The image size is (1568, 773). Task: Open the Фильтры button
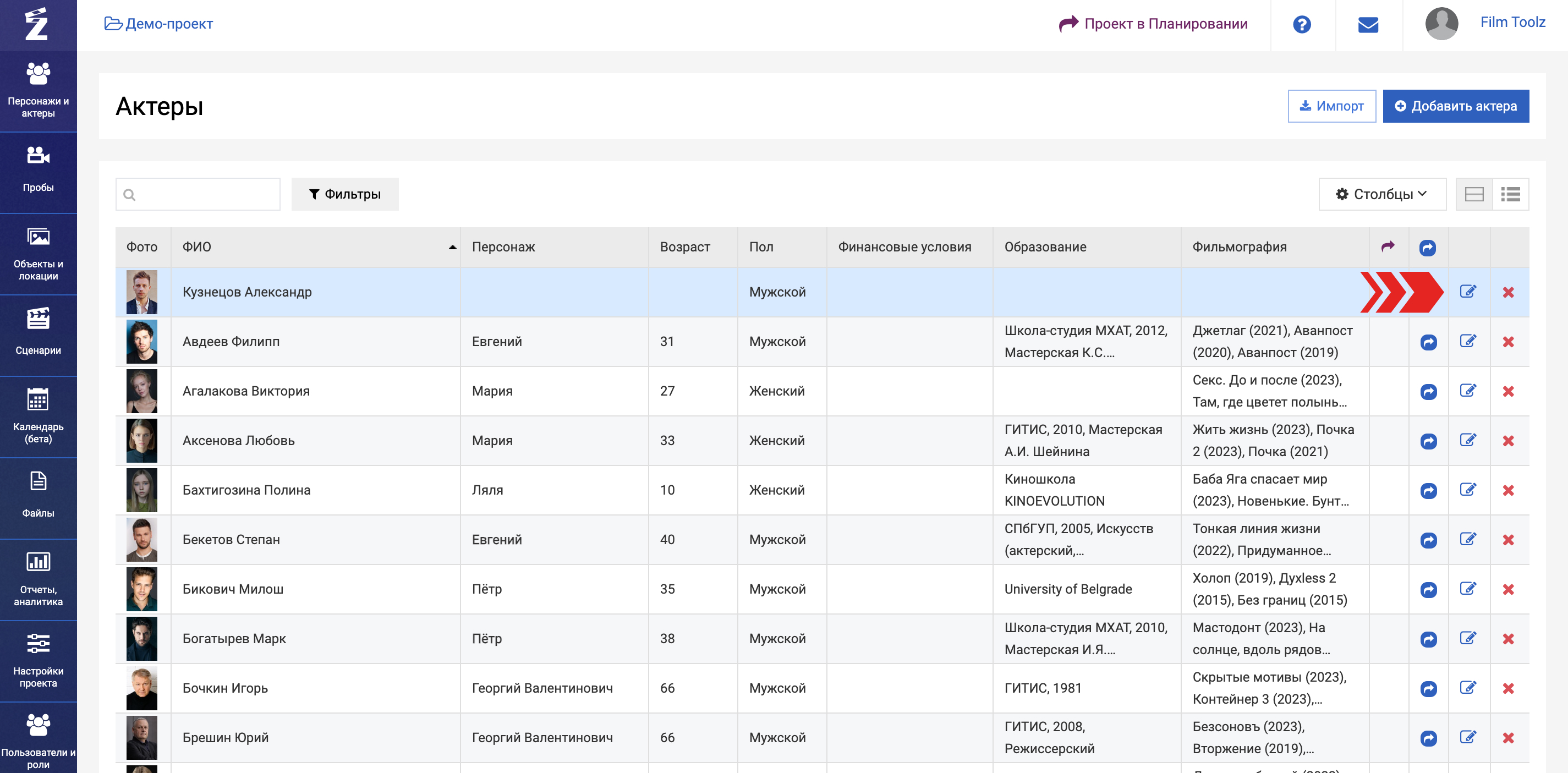pos(344,194)
